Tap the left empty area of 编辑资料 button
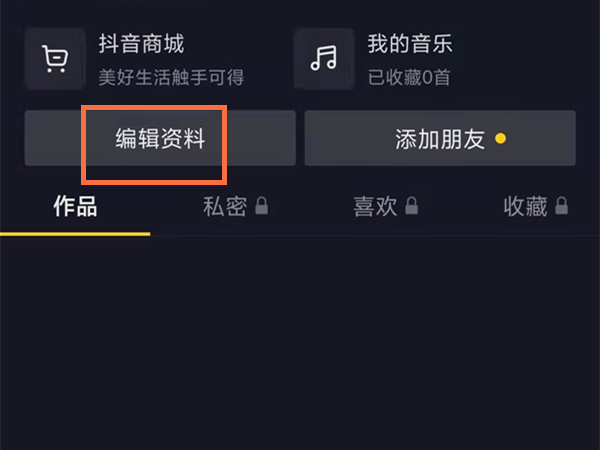600x450 pixels. coord(54,138)
